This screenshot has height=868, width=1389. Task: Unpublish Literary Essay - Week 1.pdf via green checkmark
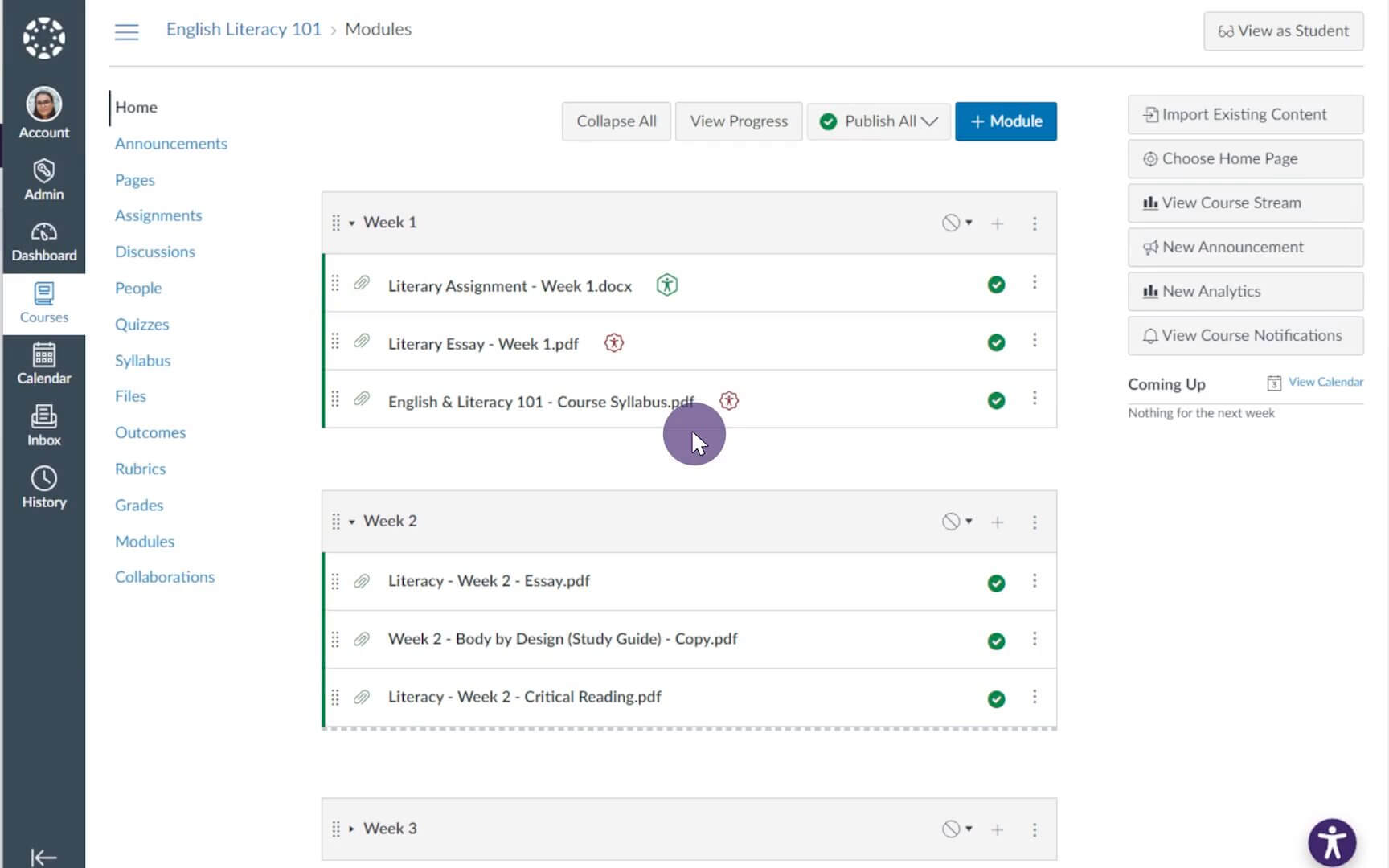[996, 342]
